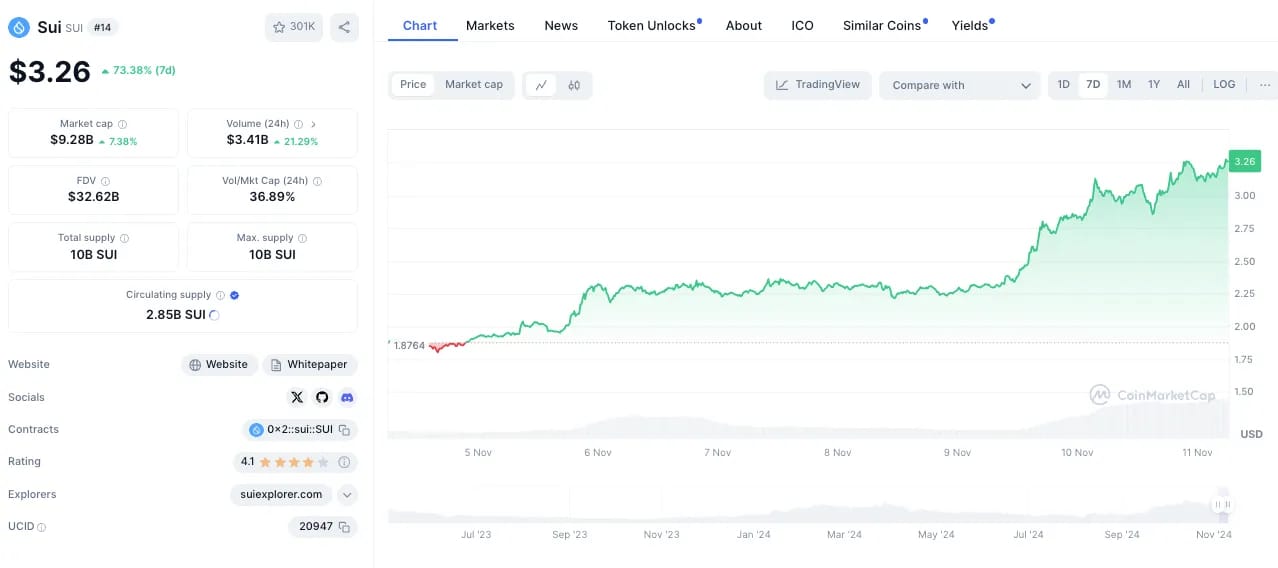
Task: Open chart more options menu
Action: tap(1265, 85)
